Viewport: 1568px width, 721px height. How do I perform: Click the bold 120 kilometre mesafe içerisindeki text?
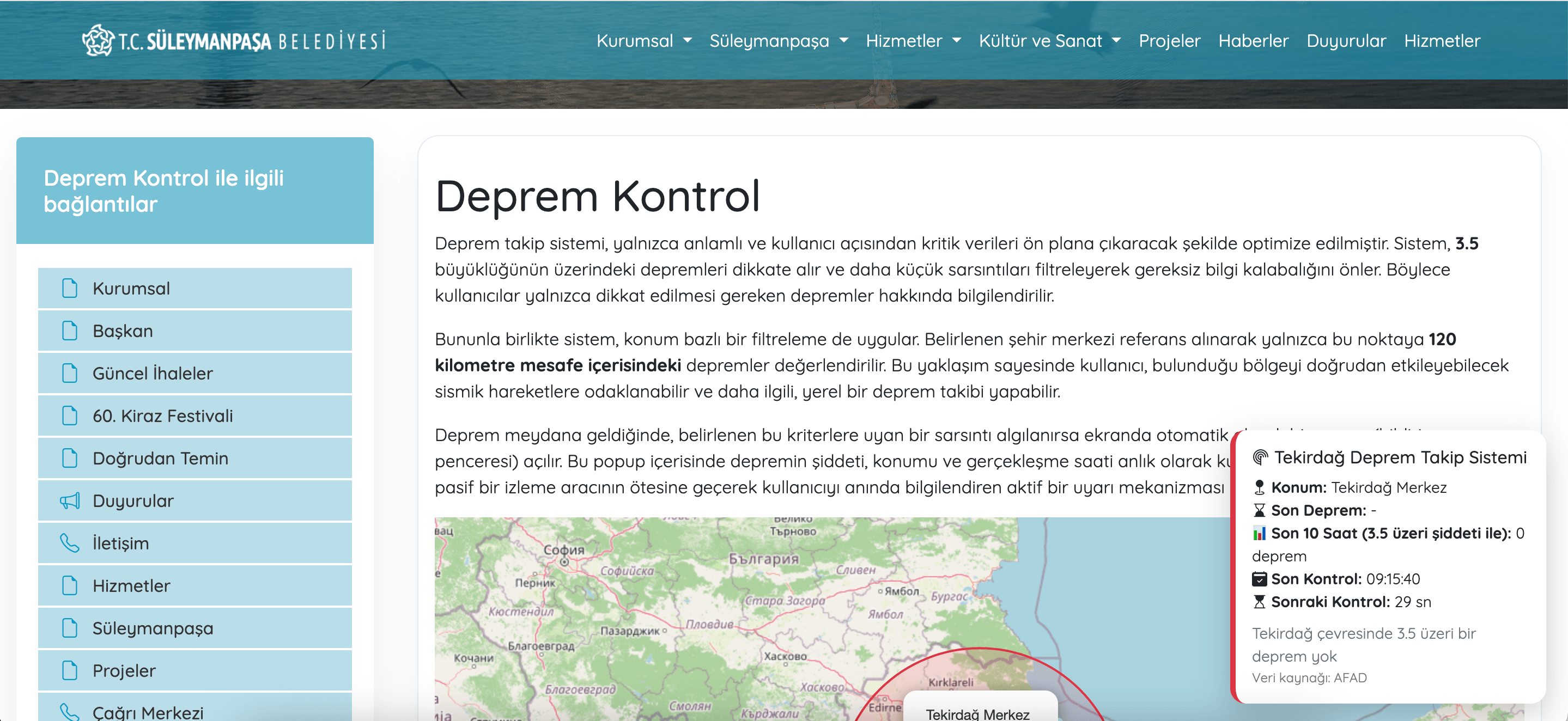[x=945, y=352]
